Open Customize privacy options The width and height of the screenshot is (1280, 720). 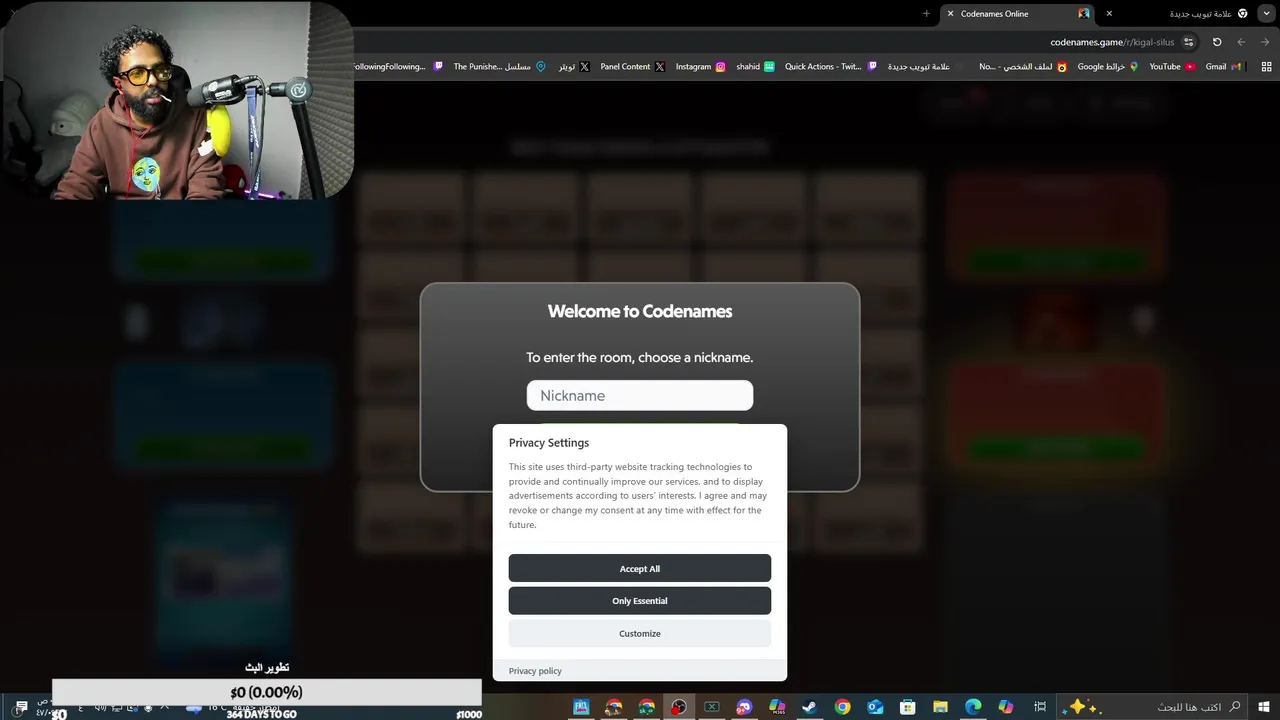[640, 633]
